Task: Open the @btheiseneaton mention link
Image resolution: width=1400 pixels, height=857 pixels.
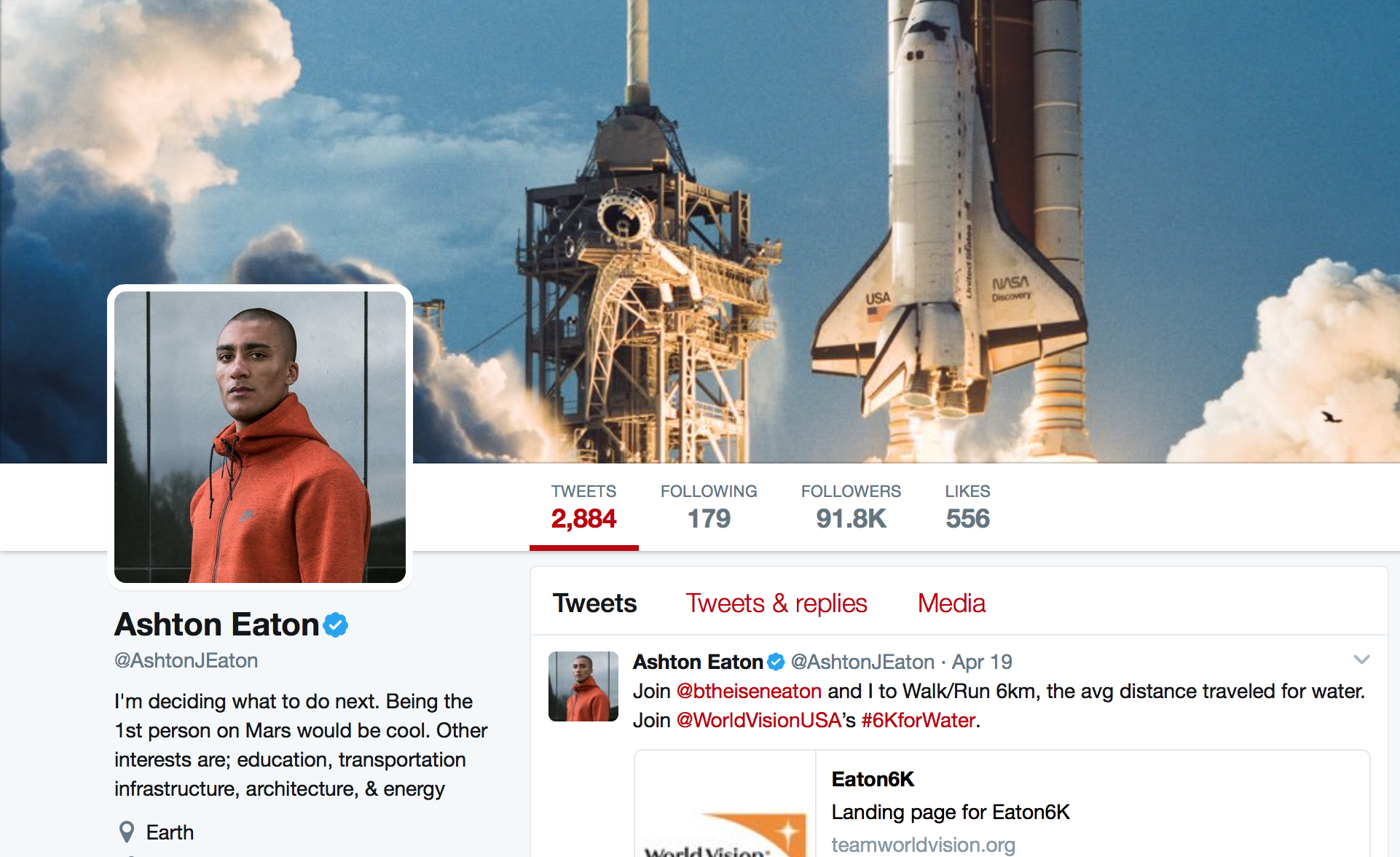Action: coord(749,691)
